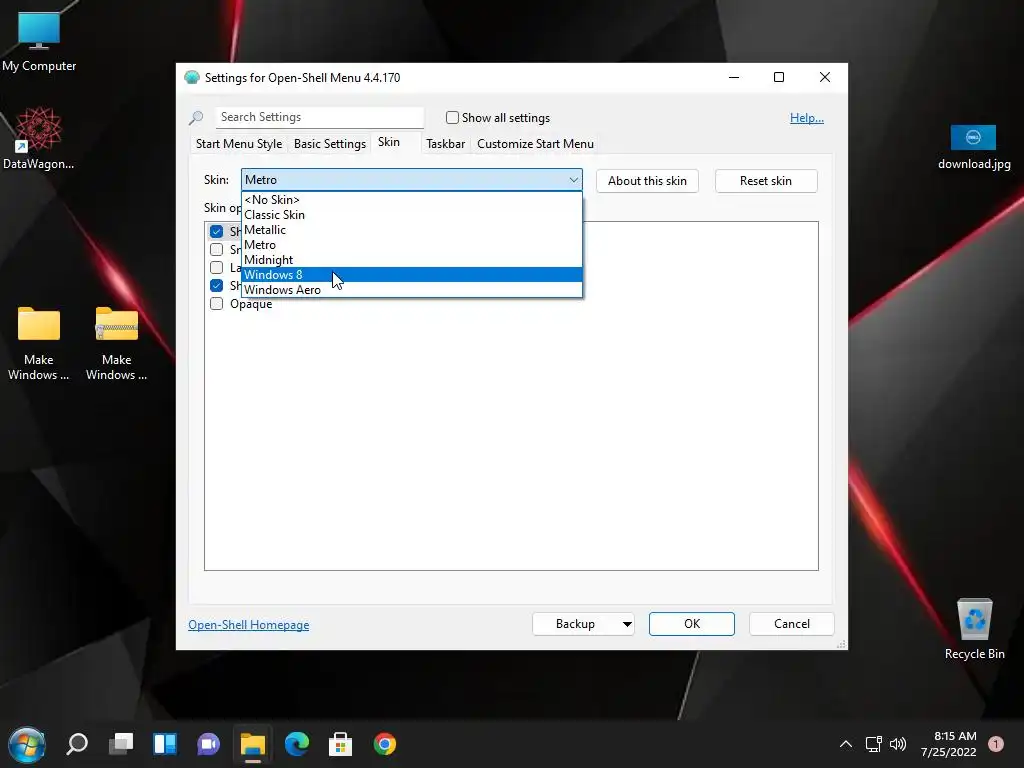The width and height of the screenshot is (1024, 768).
Task: Open download.jpg on the desktop
Action: pyautogui.click(x=974, y=146)
